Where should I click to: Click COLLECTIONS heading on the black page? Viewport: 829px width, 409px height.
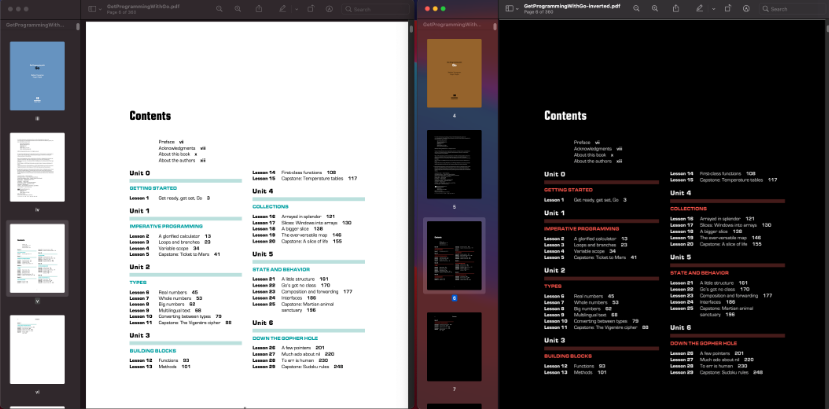(688, 209)
